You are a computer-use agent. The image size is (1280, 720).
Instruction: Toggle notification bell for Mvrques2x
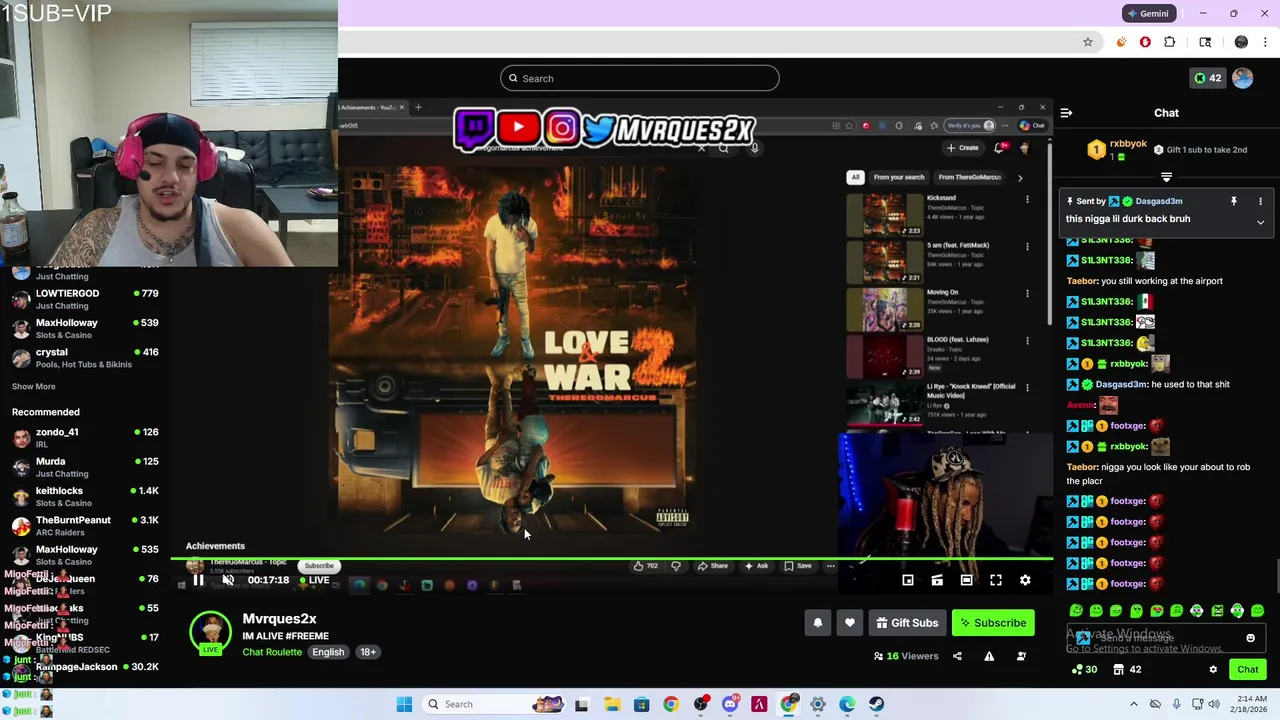(817, 623)
